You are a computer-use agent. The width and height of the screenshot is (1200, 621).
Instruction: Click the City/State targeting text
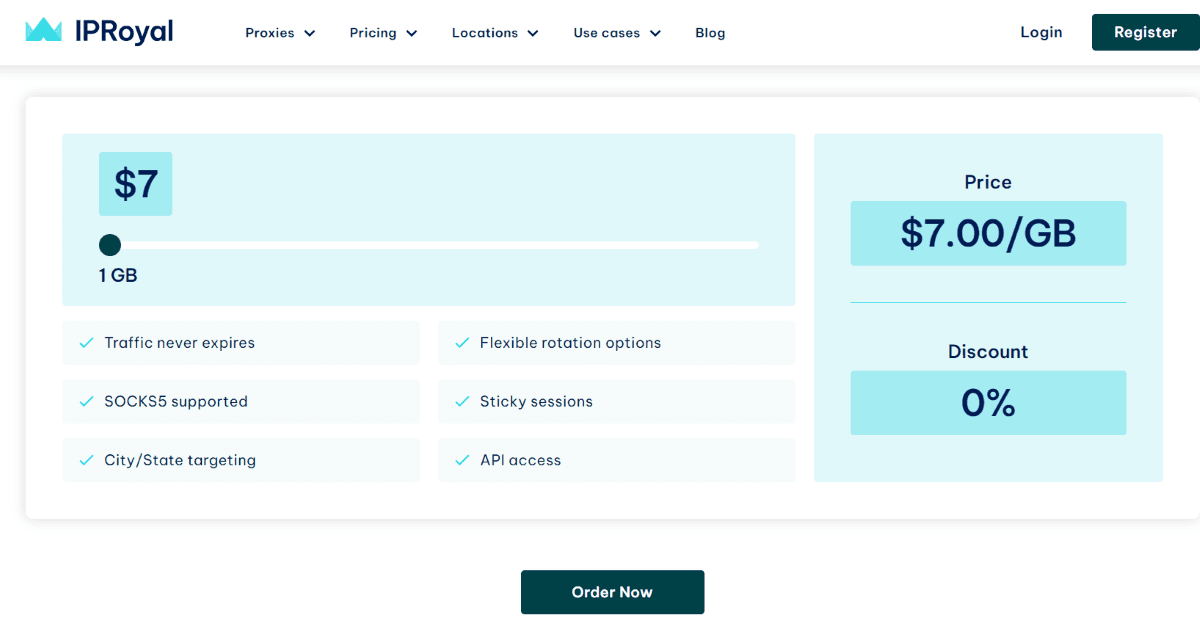tap(180, 460)
